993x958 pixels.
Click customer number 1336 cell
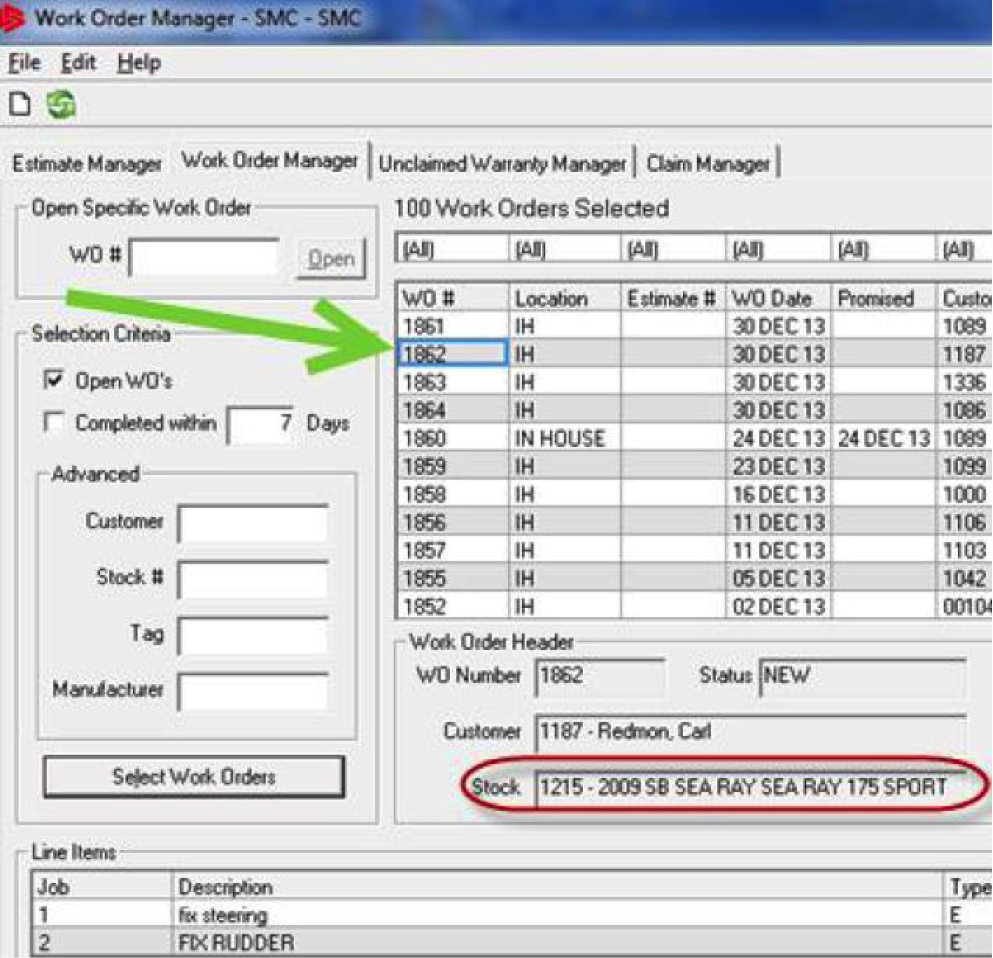(x=964, y=382)
